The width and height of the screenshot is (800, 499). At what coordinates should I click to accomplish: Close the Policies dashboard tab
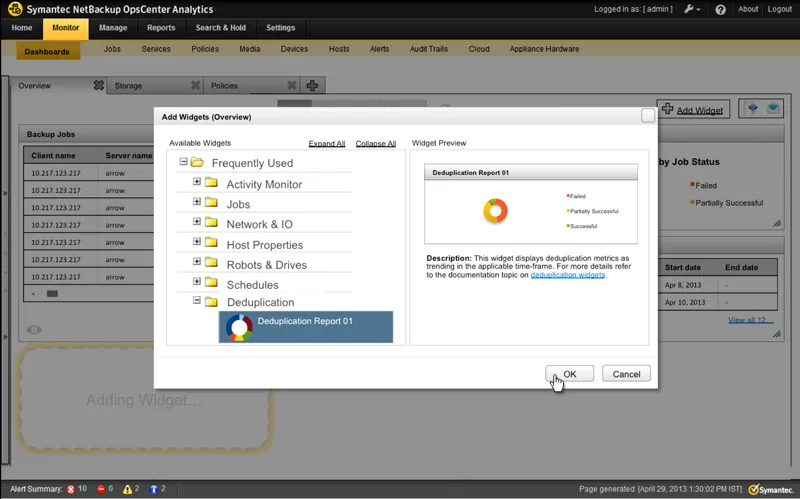[x=292, y=85]
